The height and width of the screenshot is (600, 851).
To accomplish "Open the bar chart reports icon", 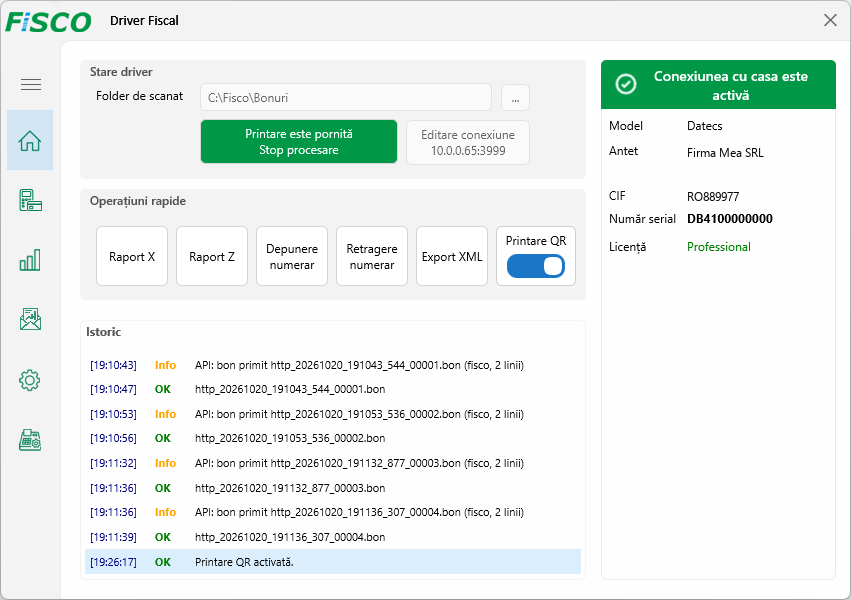I will 30,260.
